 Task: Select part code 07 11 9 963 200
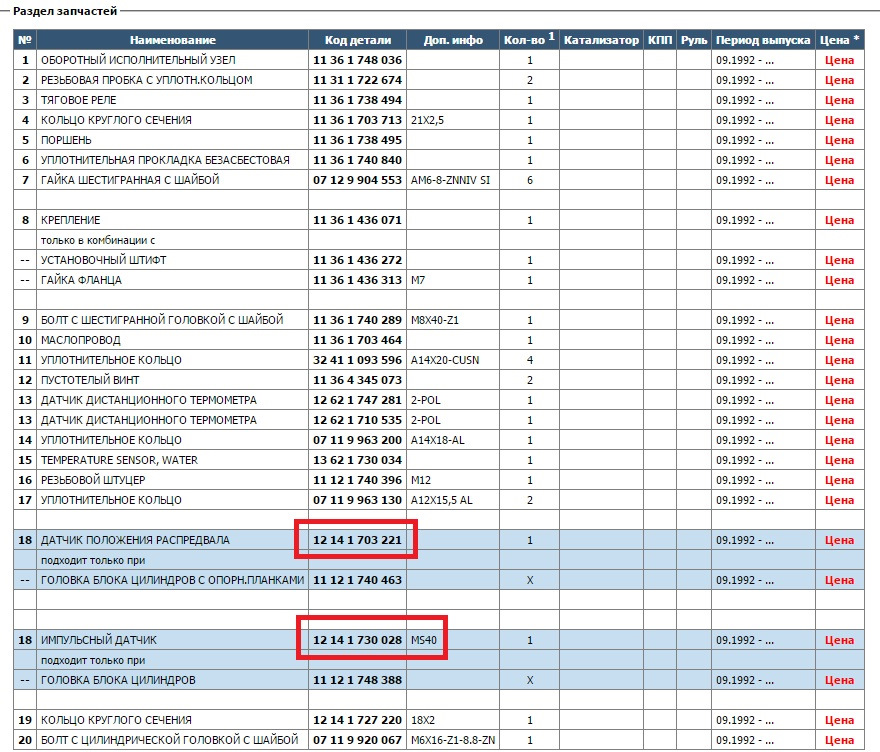tap(358, 441)
